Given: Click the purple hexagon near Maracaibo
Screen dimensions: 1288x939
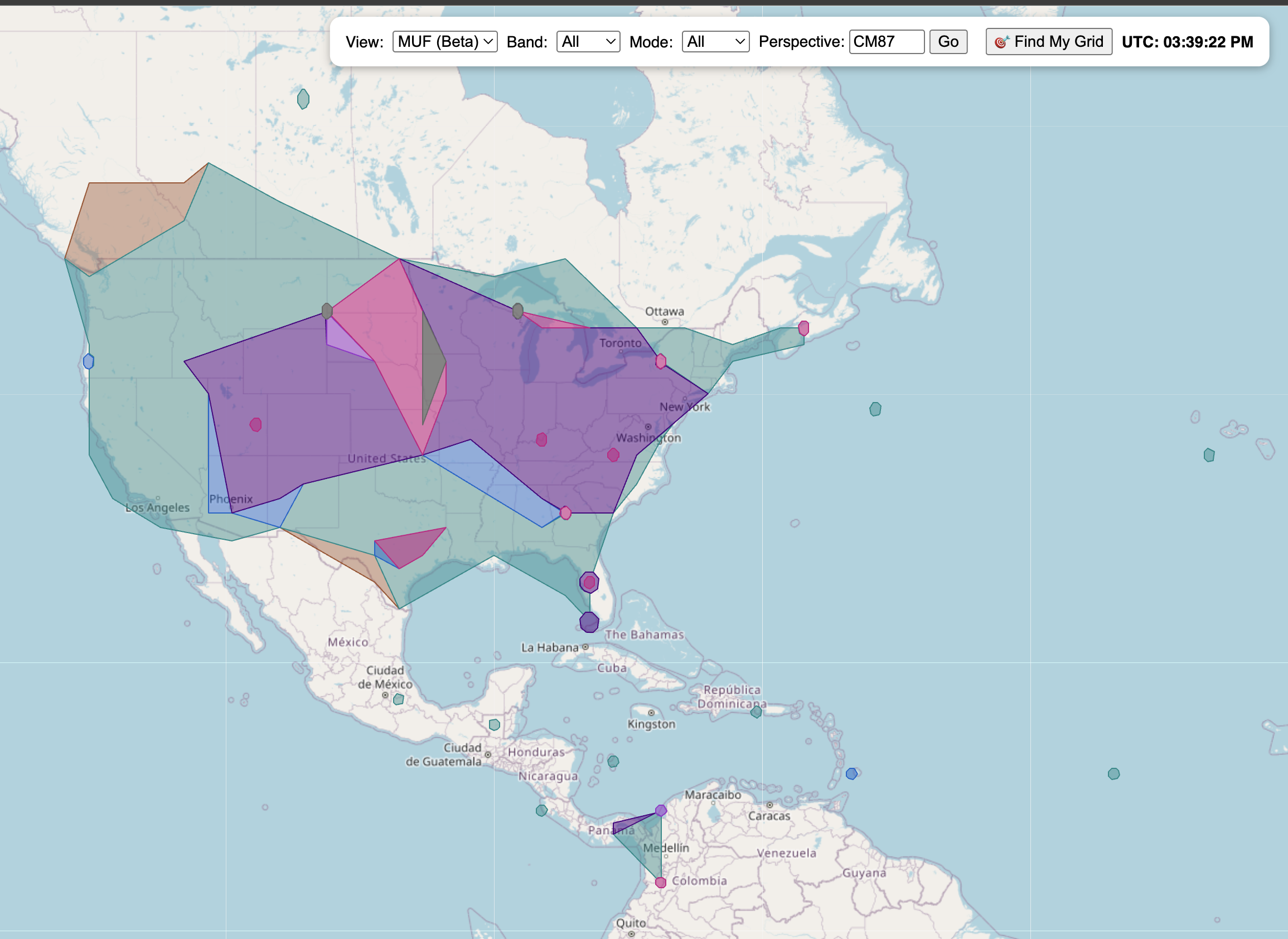Looking at the screenshot, I should (x=661, y=810).
